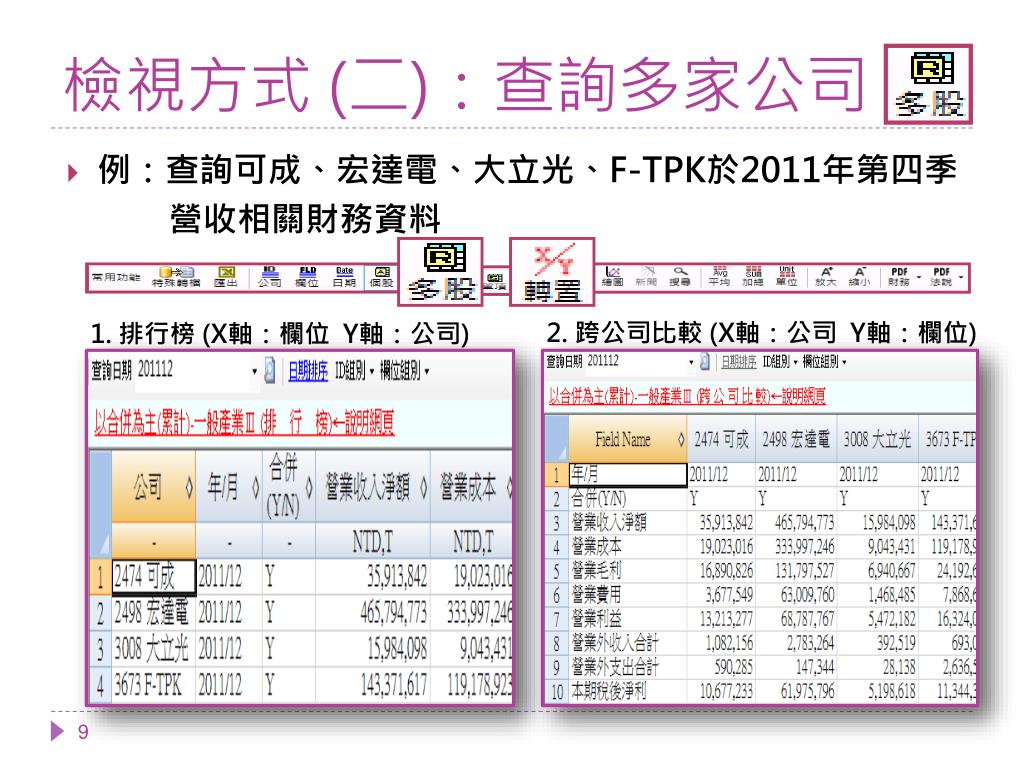Viewport: 1024px width, 768px height.
Task: Click select-all corner of the ranking table
Action: (x=100, y=503)
